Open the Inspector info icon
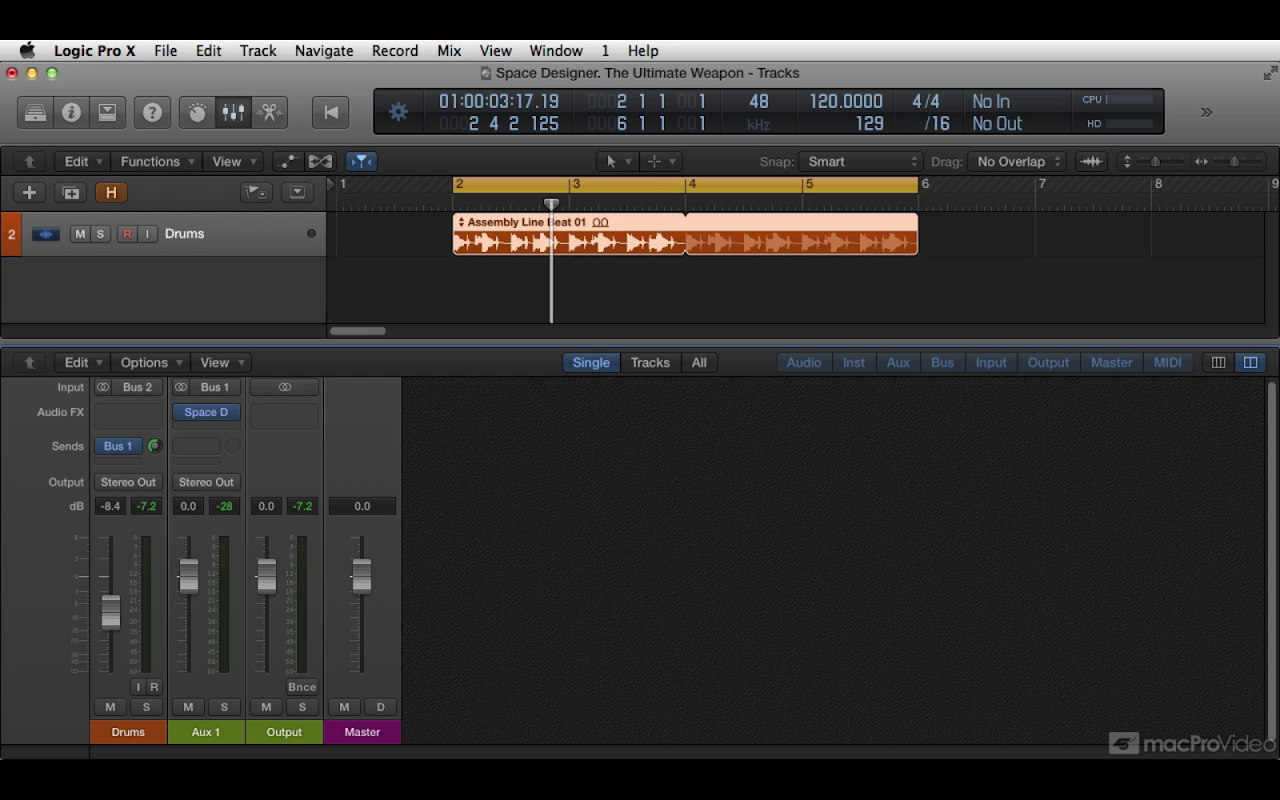Viewport: 1280px width, 800px height. [x=71, y=112]
